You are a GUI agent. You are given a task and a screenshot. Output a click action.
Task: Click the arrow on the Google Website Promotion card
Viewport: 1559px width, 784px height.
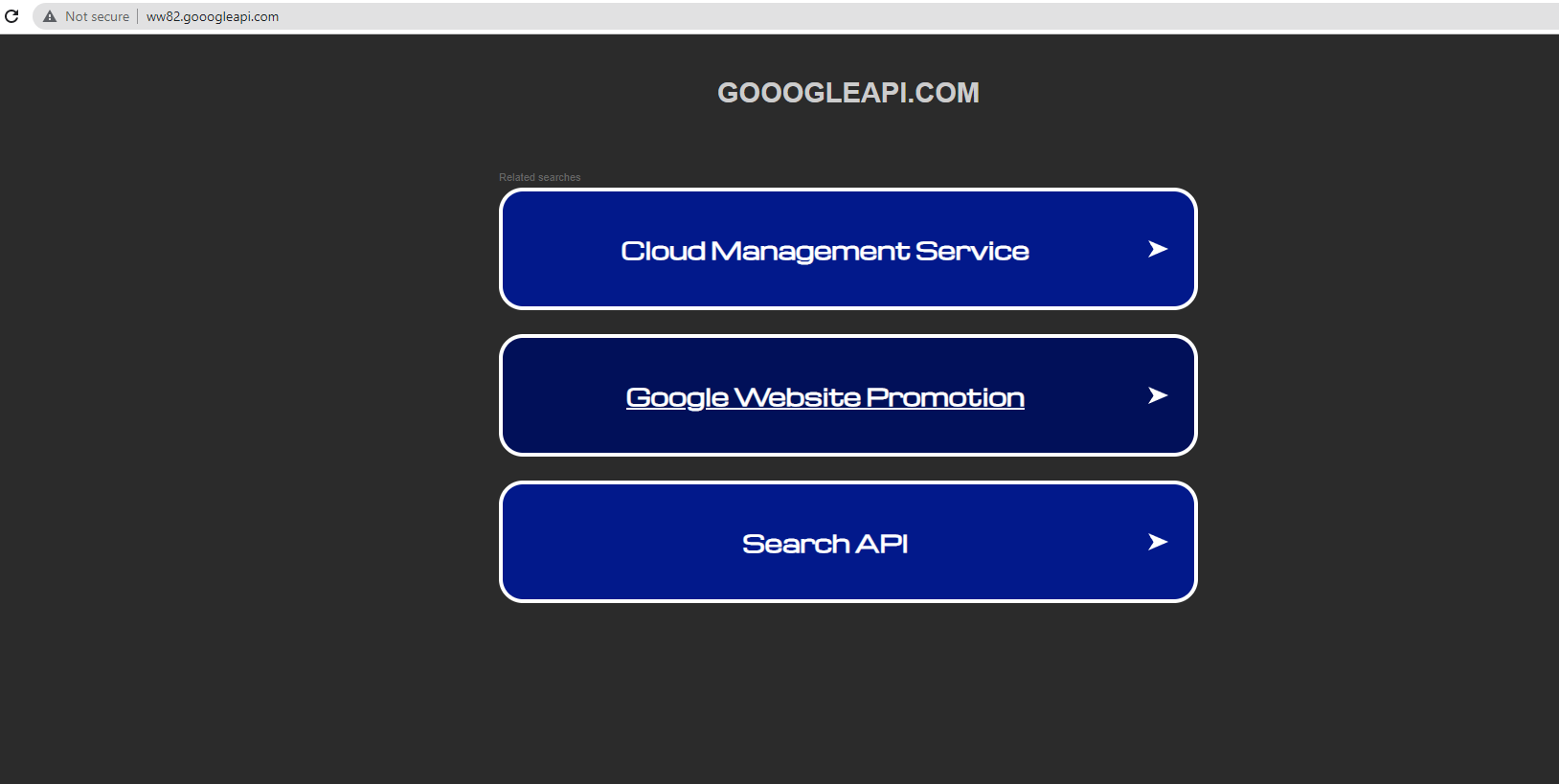tap(1157, 395)
